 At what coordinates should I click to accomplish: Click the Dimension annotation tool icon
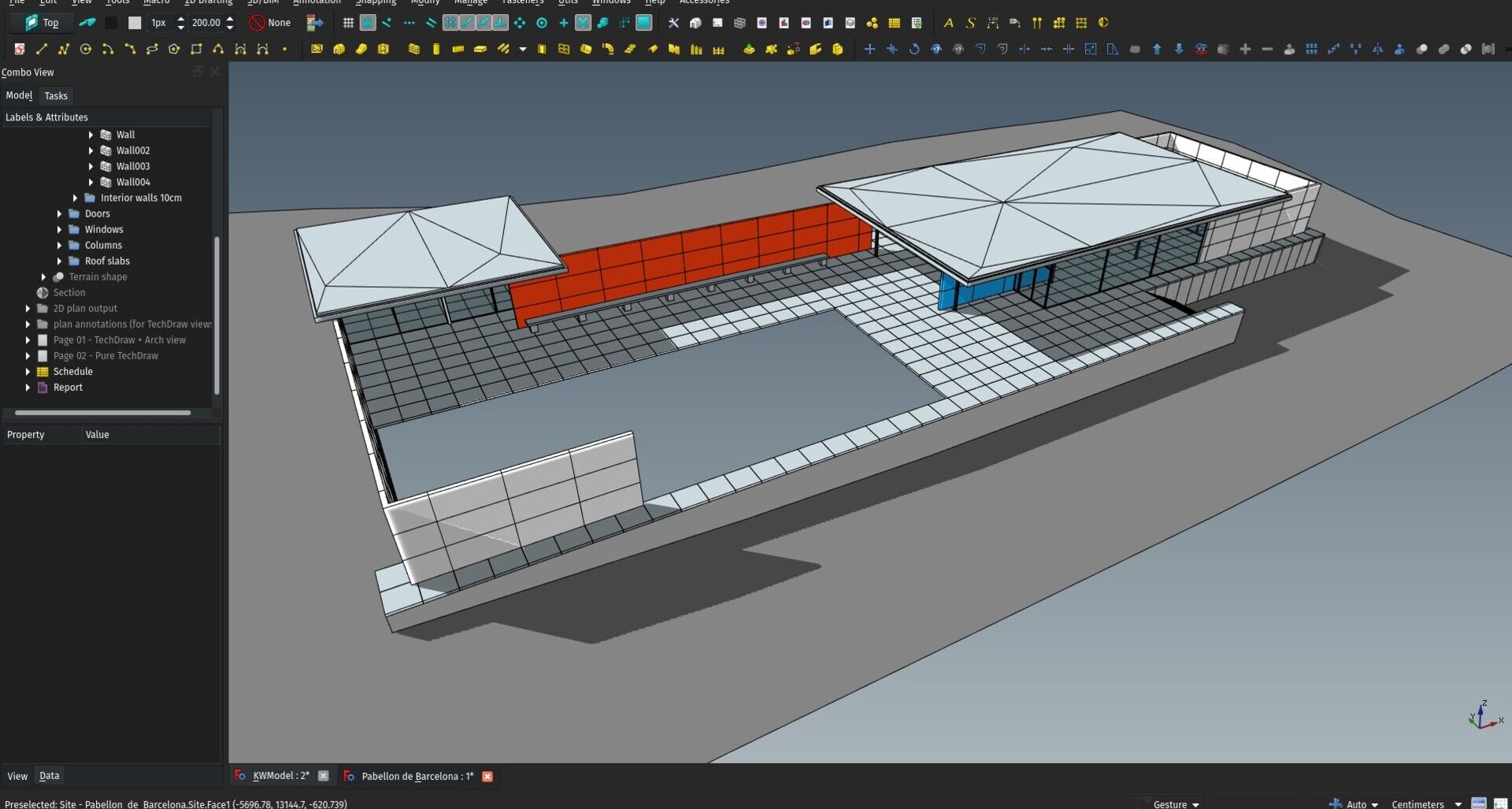[x=992, y=23]
